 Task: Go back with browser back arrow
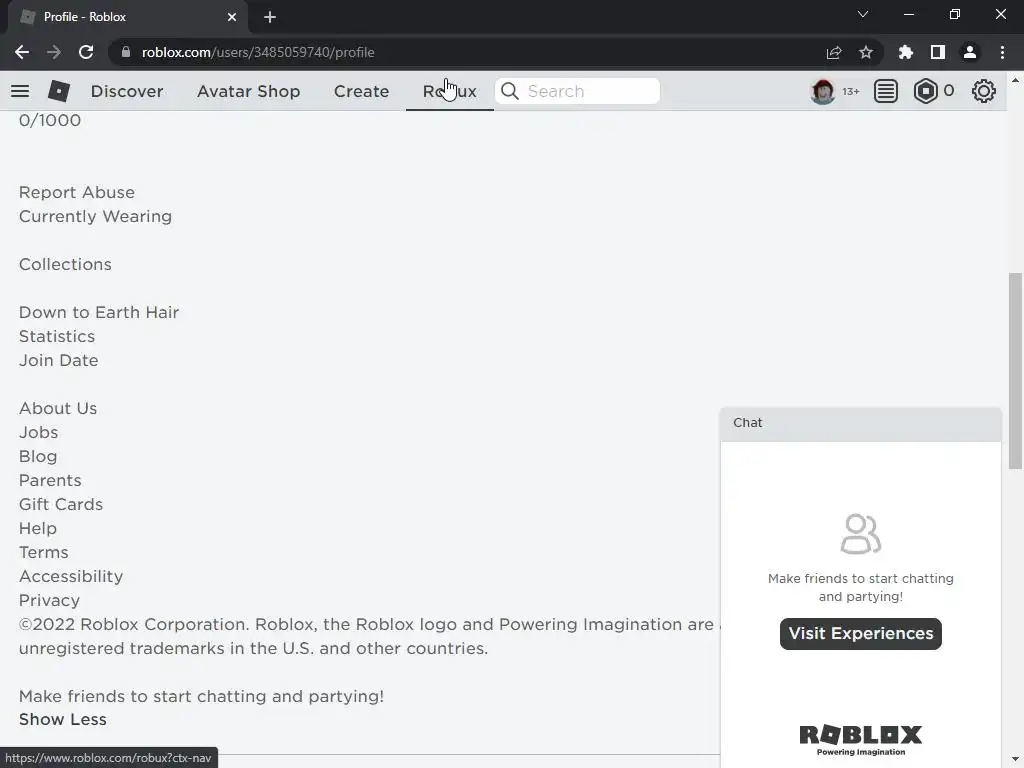click(22, 52)
